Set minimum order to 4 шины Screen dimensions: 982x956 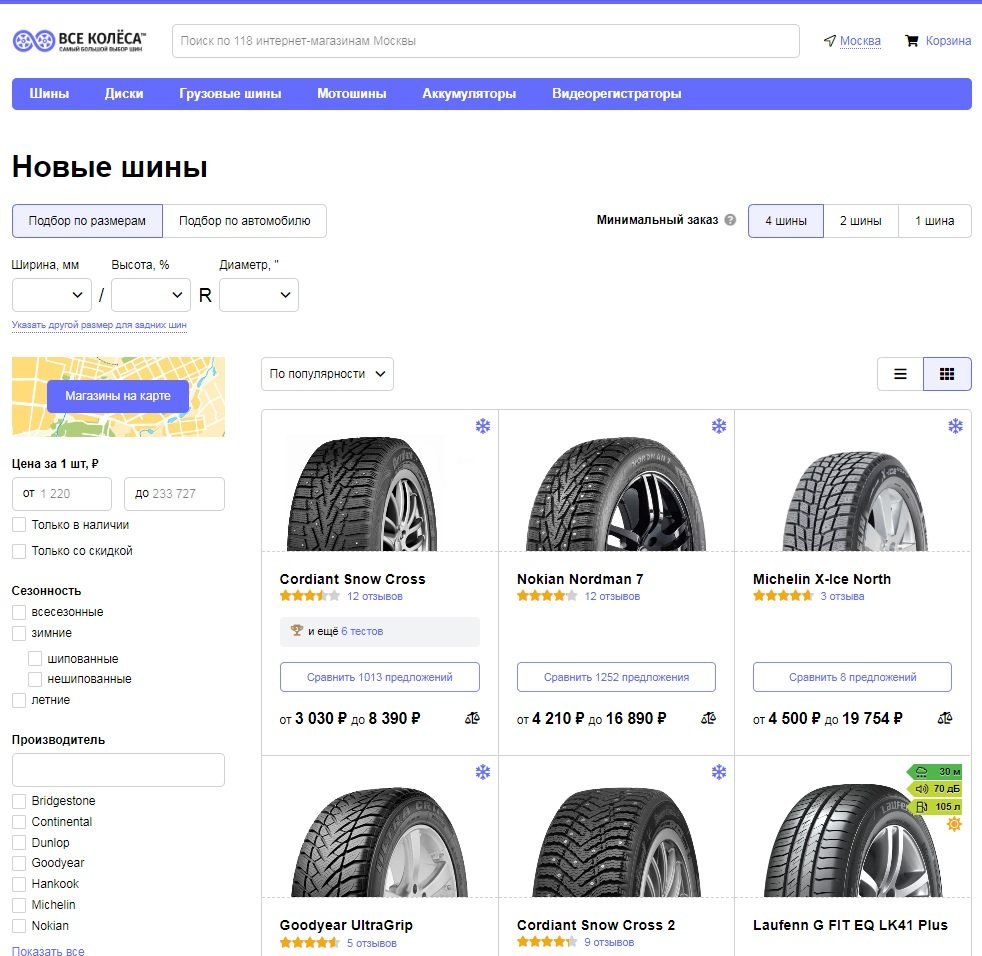786,221
